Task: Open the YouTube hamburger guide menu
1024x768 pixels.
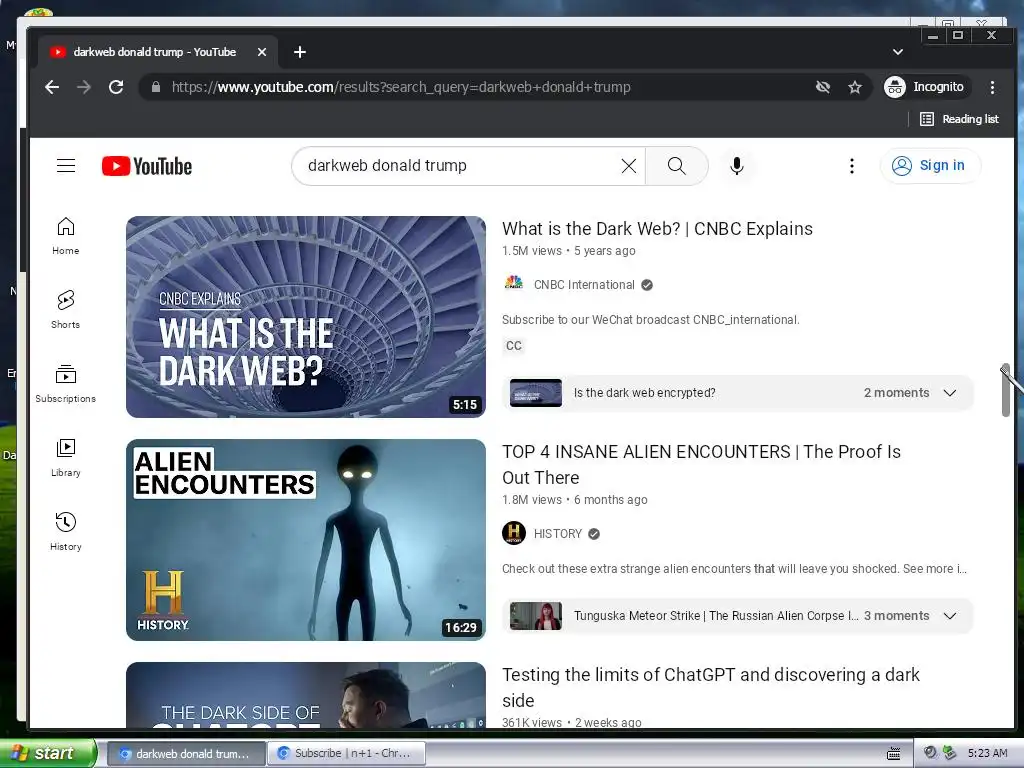Action: pyautogui.click(x=66, y=166)
